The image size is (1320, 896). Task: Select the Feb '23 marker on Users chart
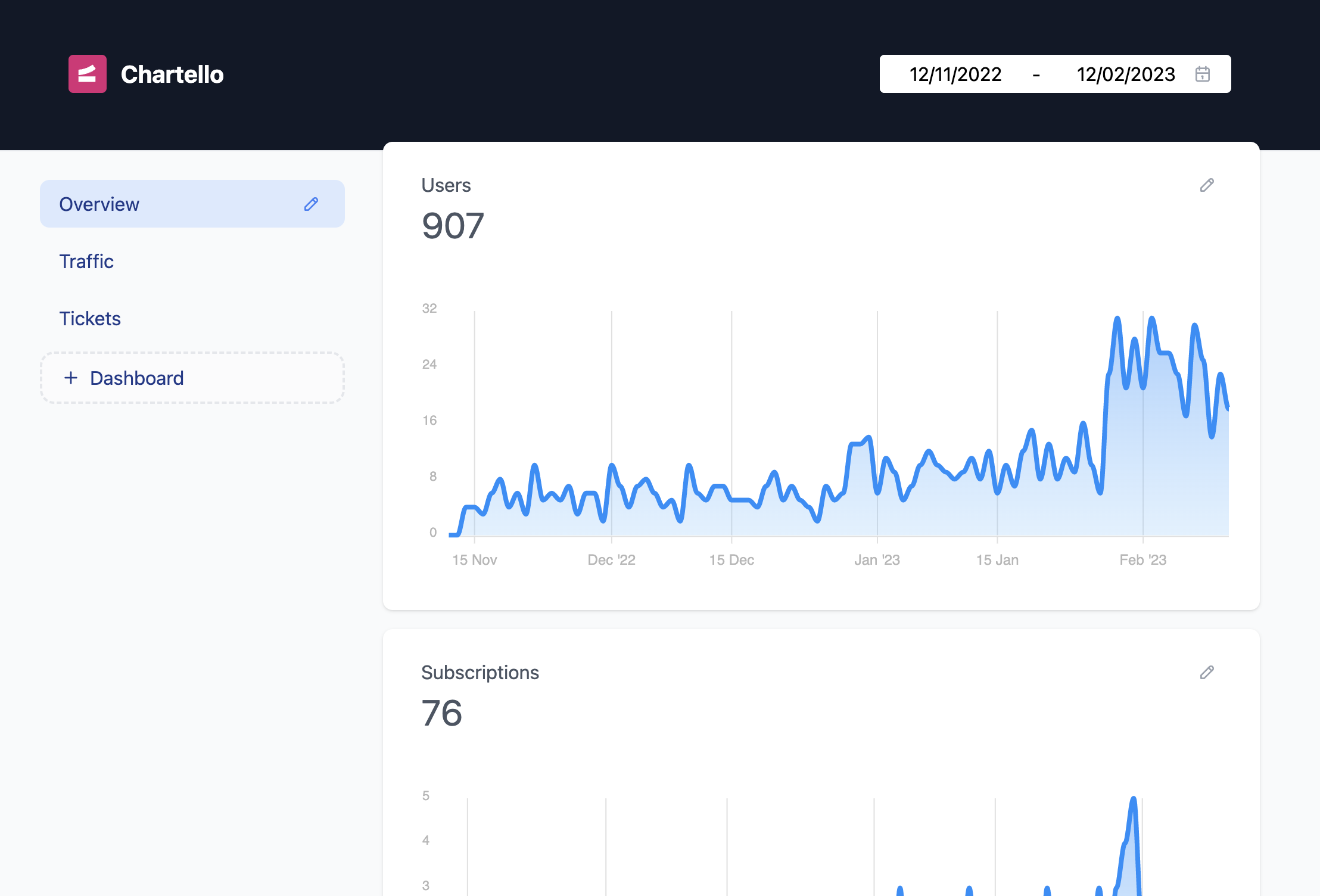[1142, 560]
